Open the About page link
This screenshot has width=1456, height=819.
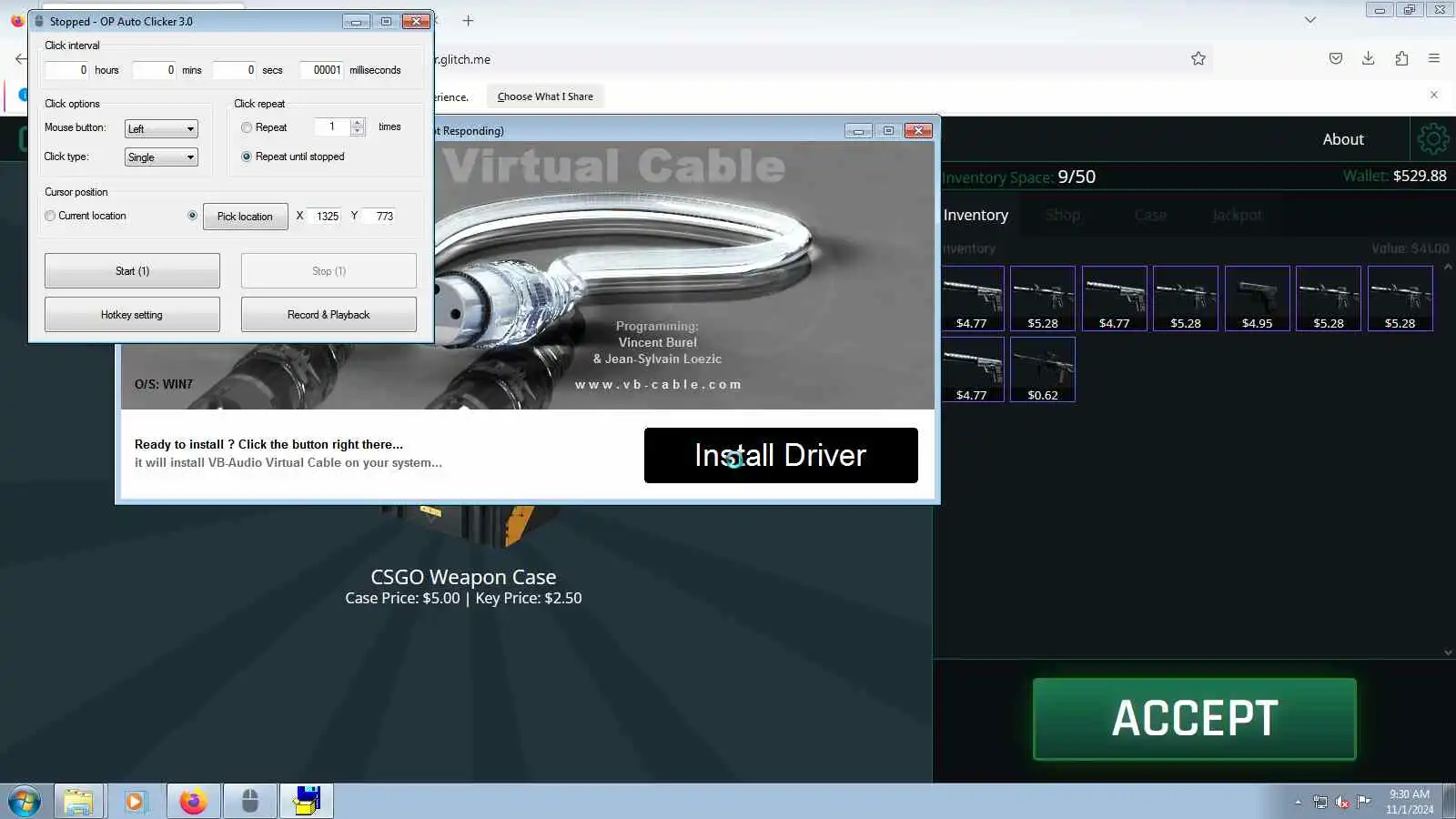point(1343,139)
